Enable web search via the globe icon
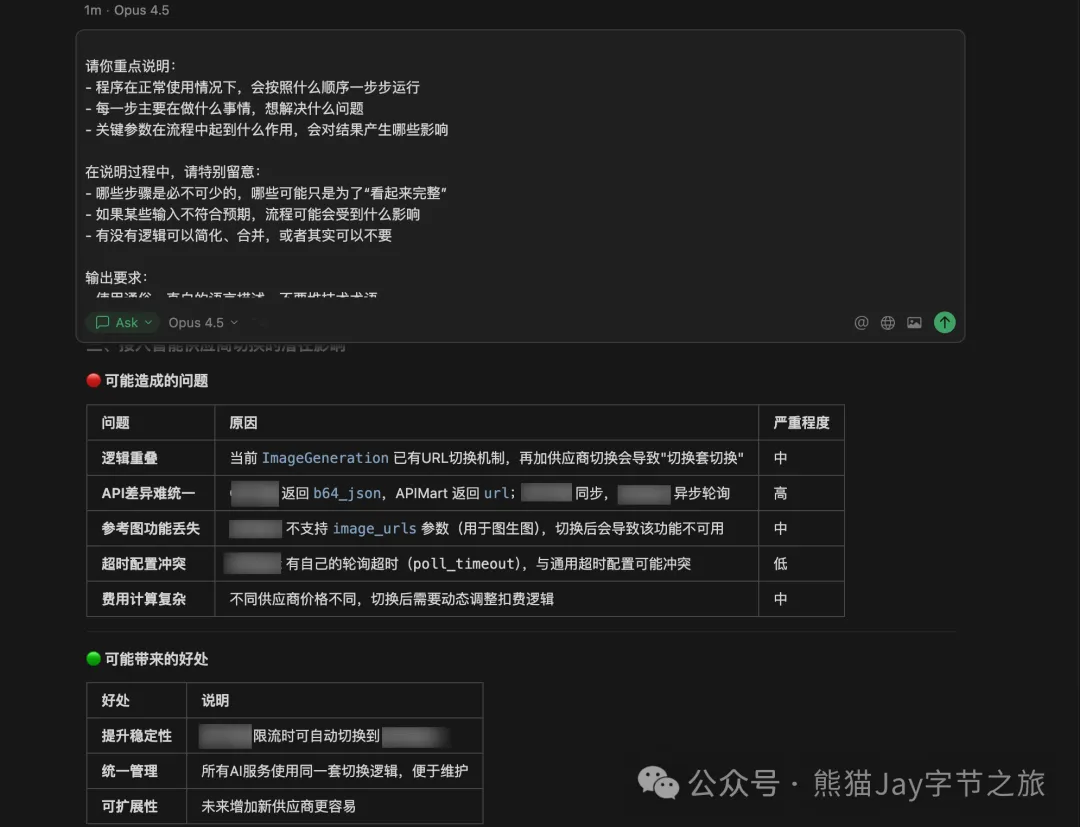 pyautogui.click(x=888, y=322)
